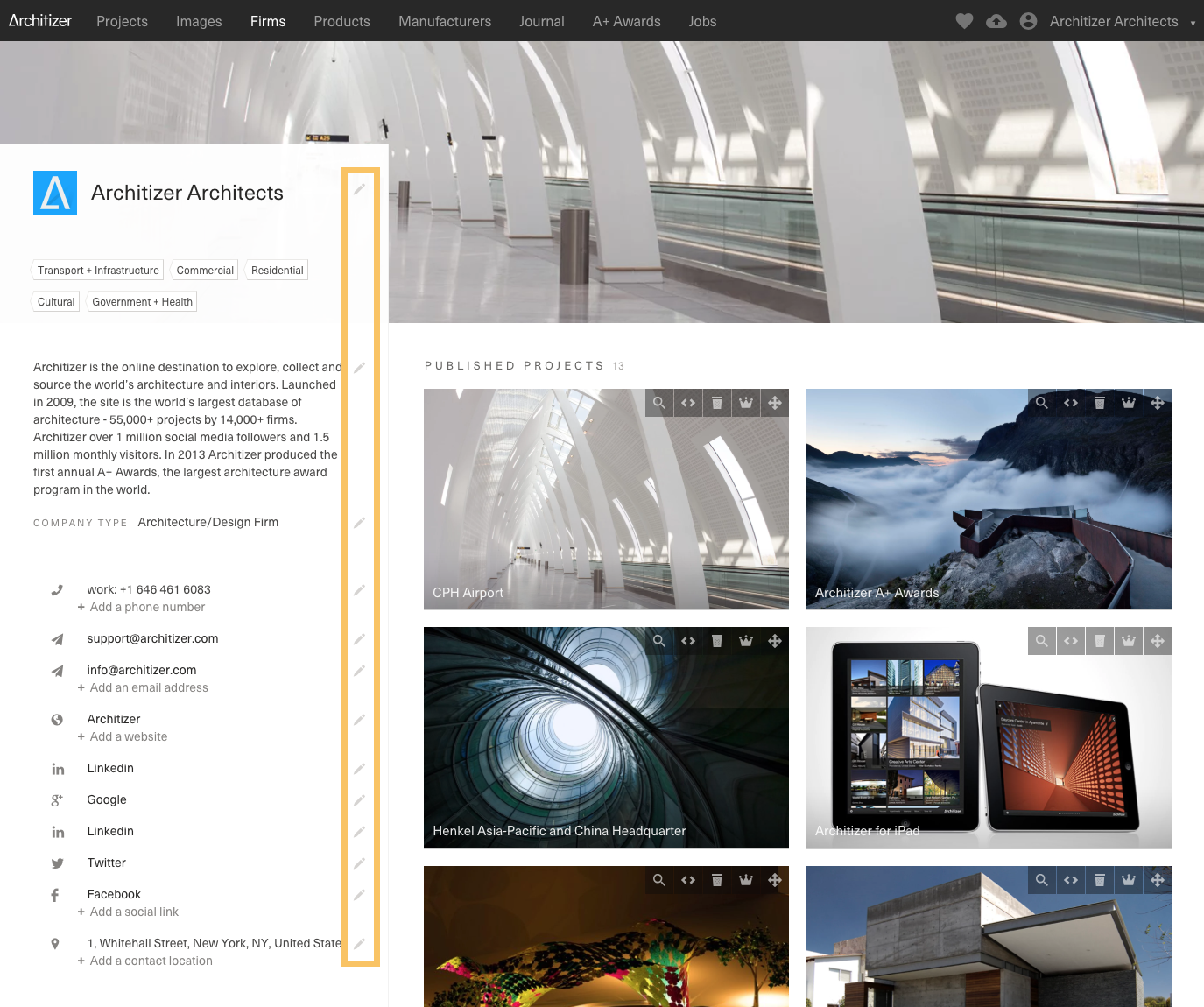Select the Commercial tag
Image resolution: width=1204 pixels, height=1007 pixels.
205,271
